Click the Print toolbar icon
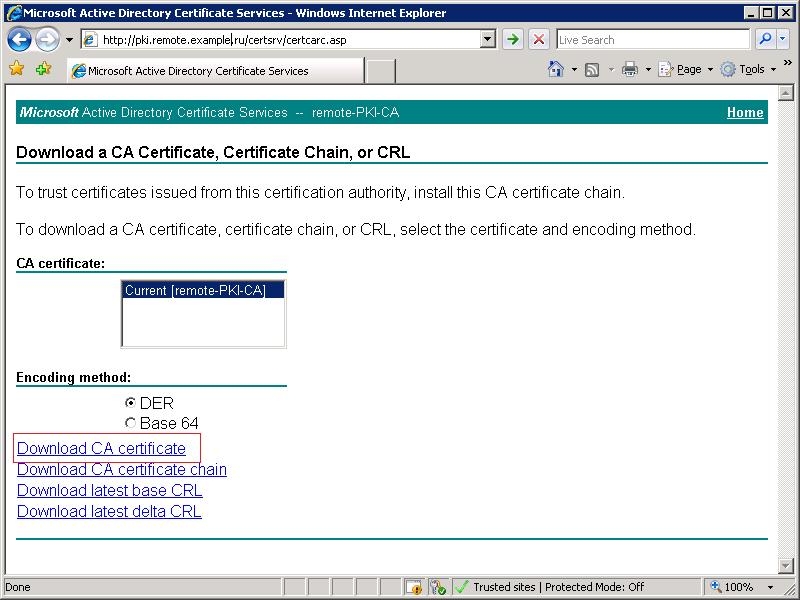The image size is (800, 600). [x=630, y=69]
